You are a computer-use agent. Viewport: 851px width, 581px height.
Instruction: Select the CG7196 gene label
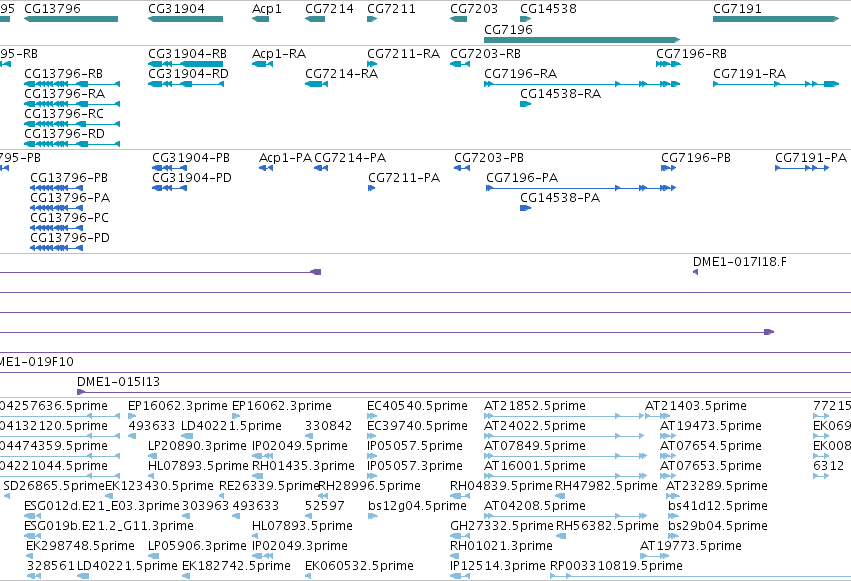508,29
